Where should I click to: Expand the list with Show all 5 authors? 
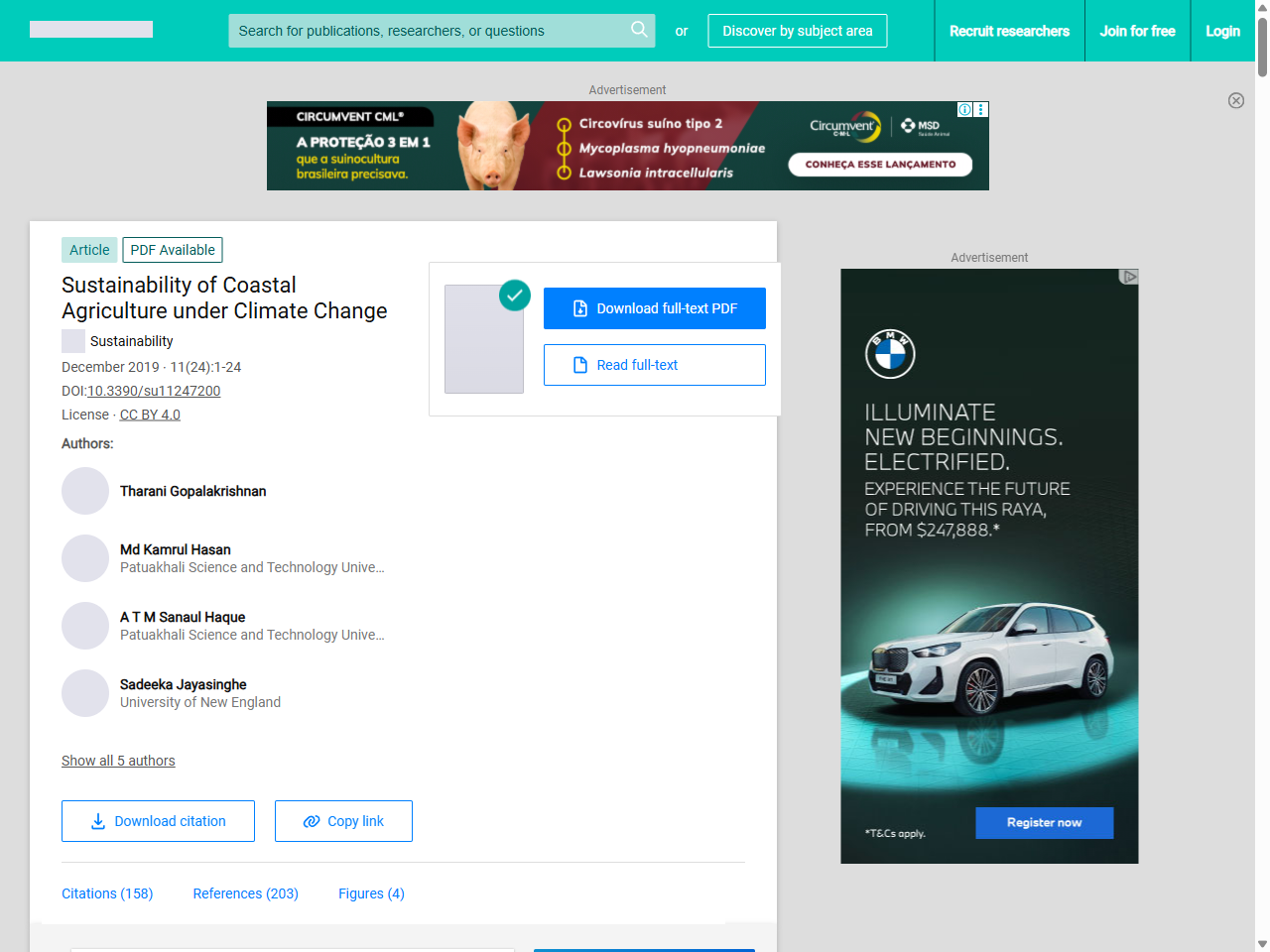[x=118, y=761]
